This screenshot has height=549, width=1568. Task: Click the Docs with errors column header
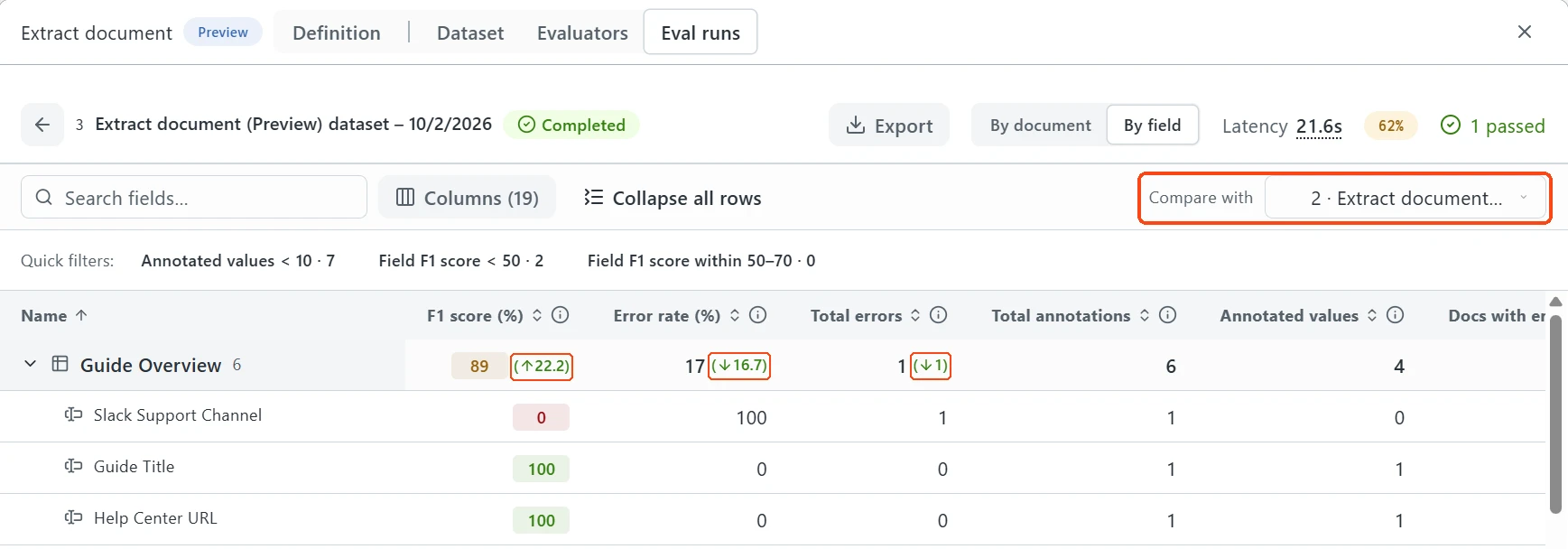point(1497,315)
